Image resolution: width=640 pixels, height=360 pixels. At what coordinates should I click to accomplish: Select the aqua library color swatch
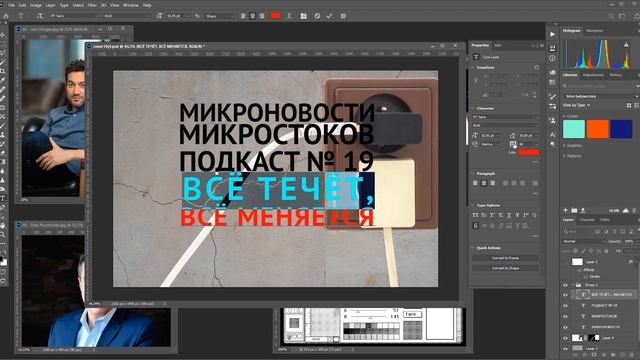pos(574,129)
